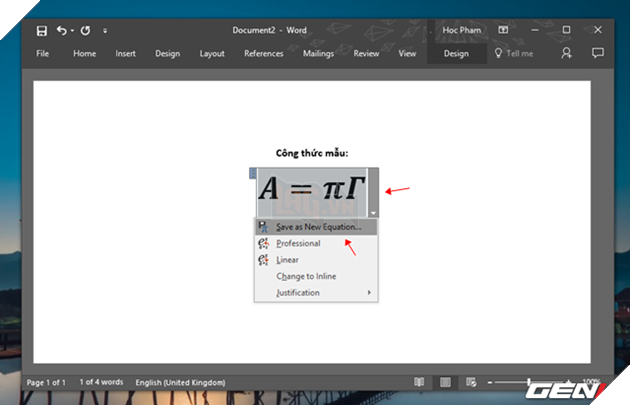Maximize the Word window

tap(566, 30)
